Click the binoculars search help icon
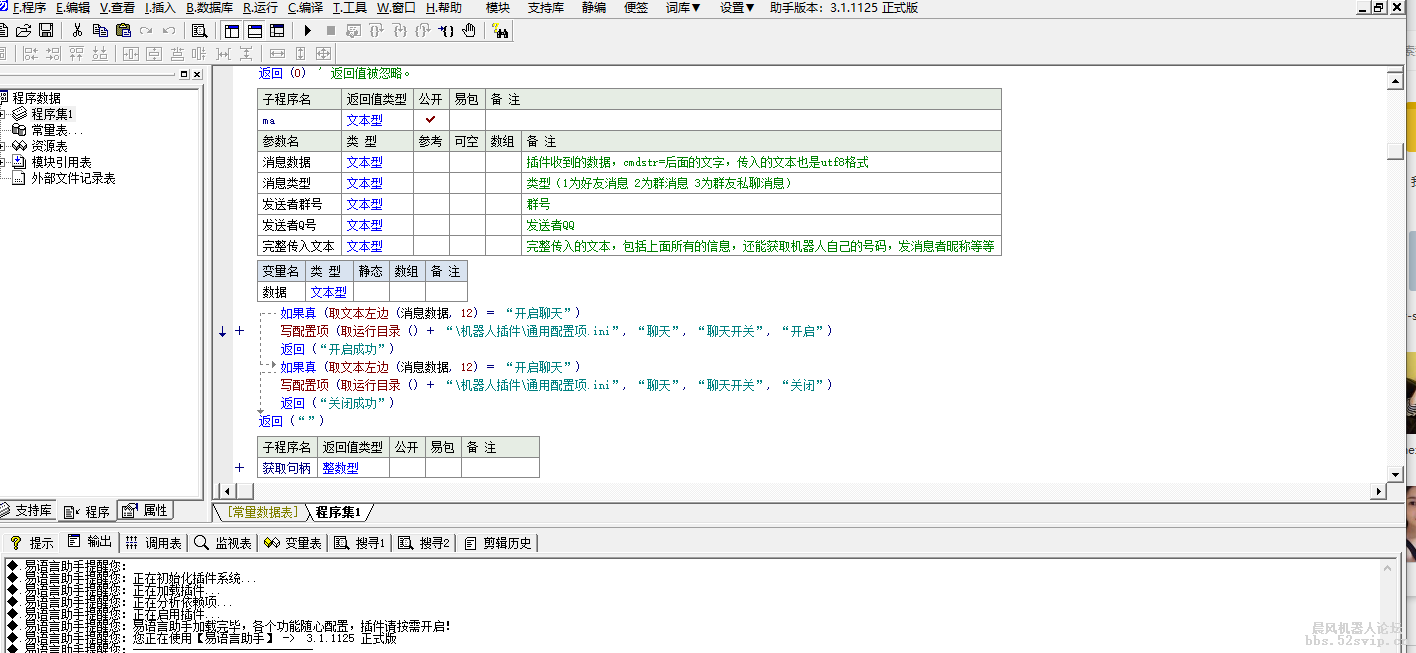The image size is (1416, 653). pos(501,31)
